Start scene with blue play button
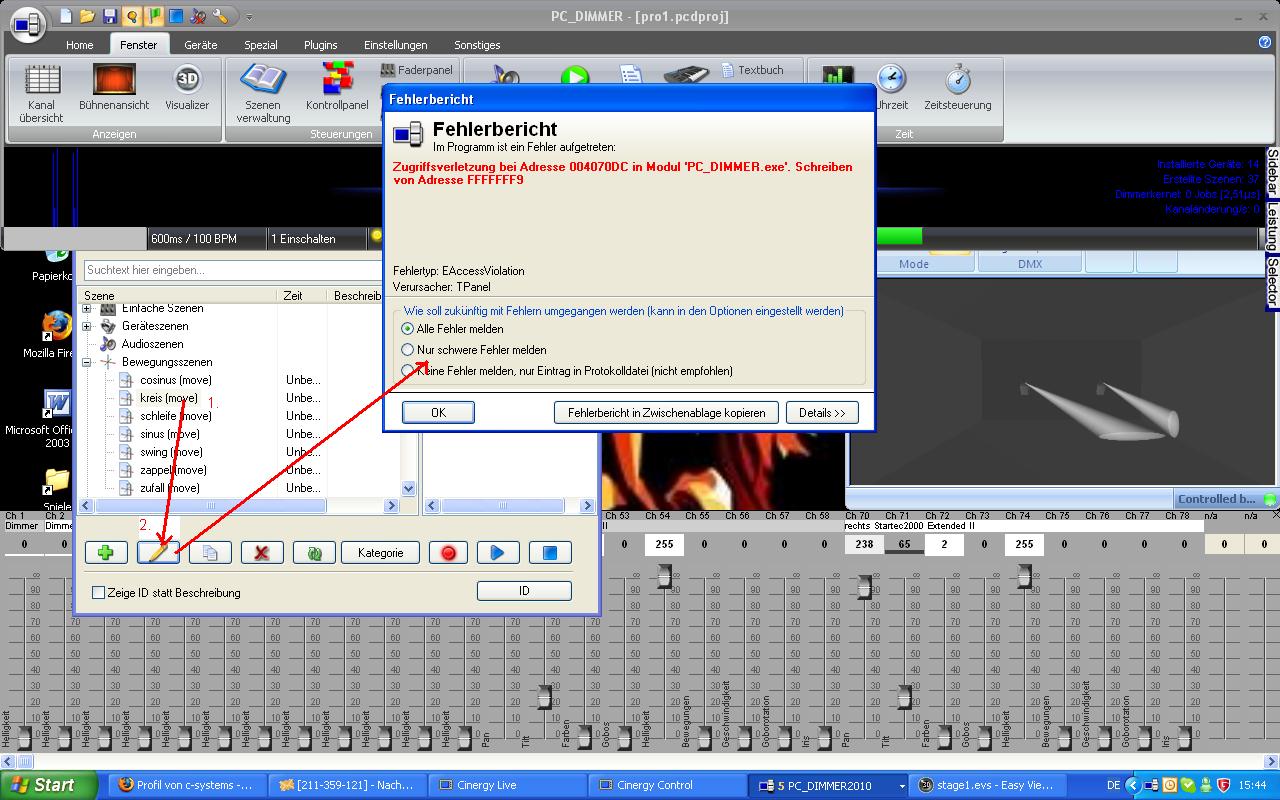The image size is (1280, 800). (x=498, y=552)
